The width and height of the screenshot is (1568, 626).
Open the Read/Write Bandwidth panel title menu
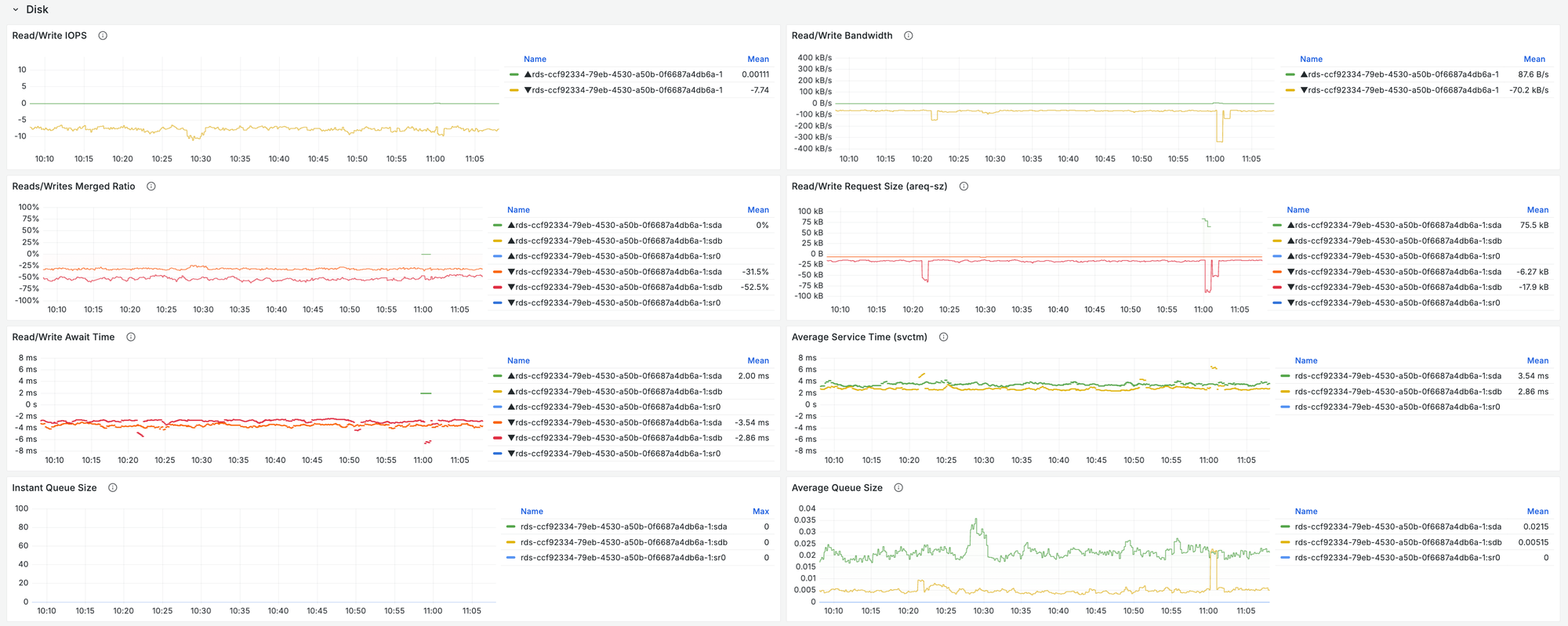tap(841, 36)
